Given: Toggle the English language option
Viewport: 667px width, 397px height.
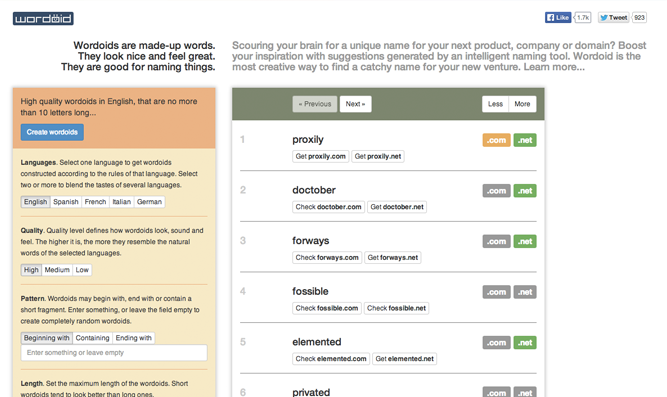Looking at the screenshot, I should [x=35, y=202].
